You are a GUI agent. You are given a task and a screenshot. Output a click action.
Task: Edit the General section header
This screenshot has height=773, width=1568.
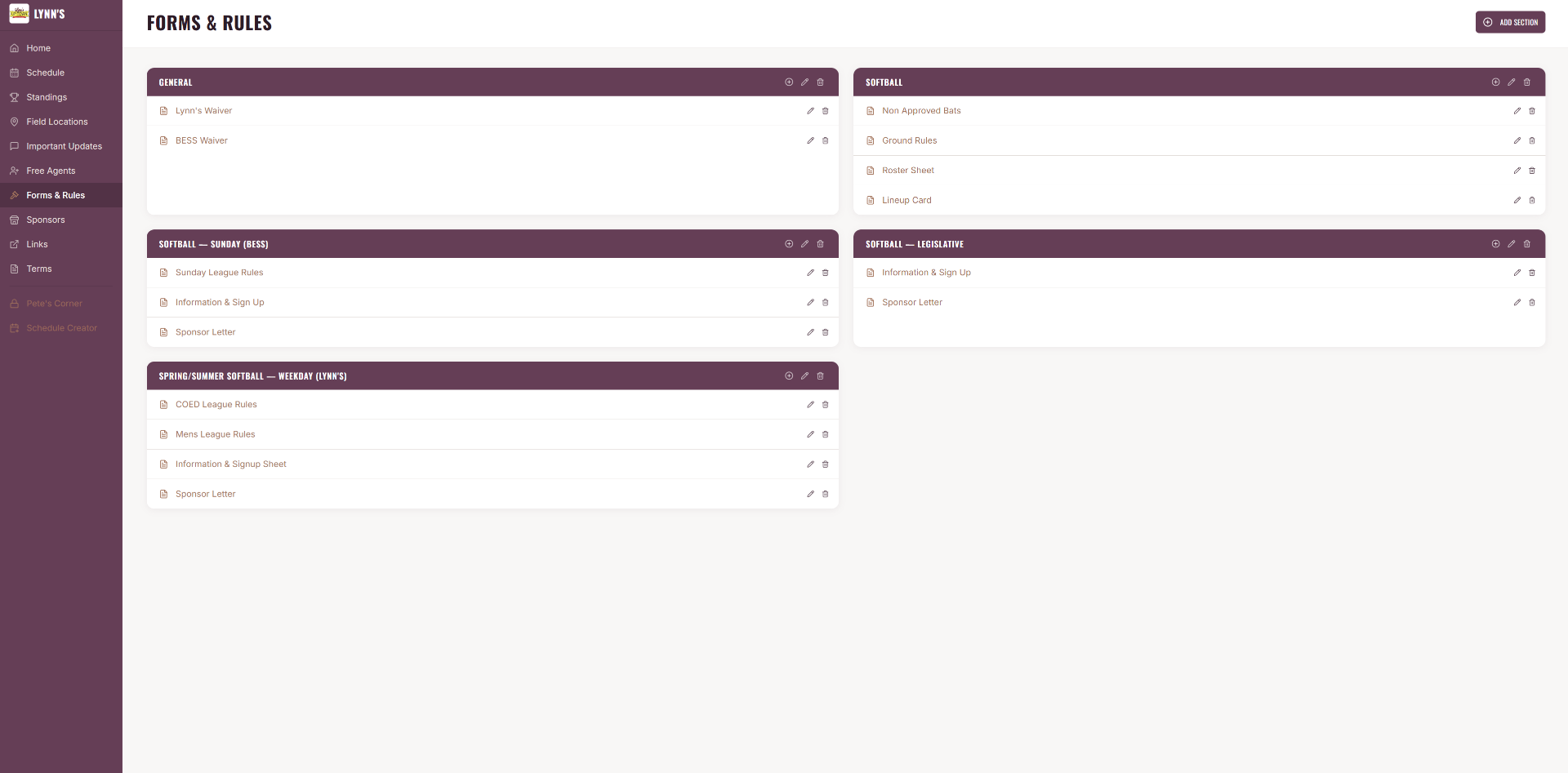coord(804,82)
